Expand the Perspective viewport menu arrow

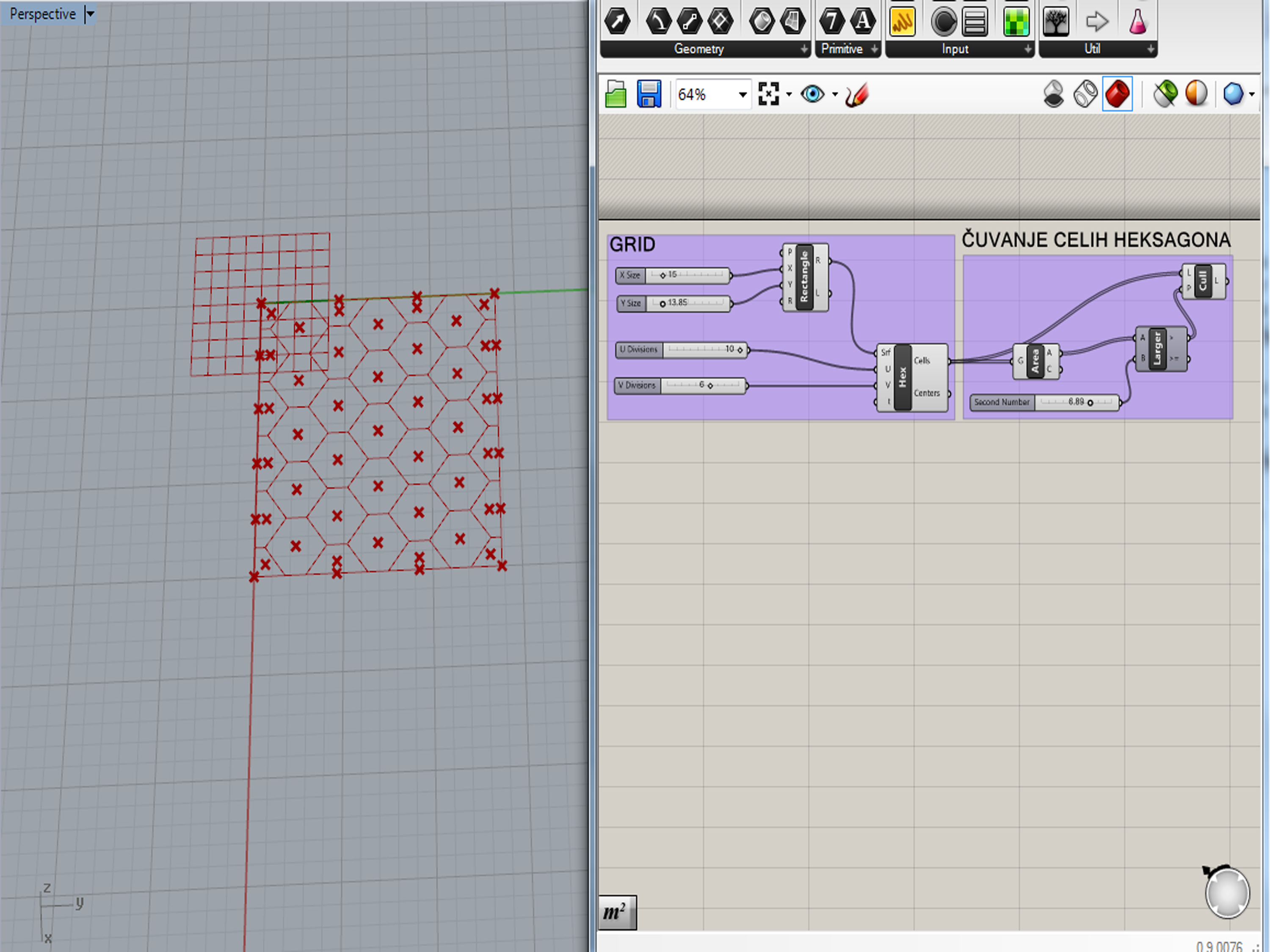(x=90, y=14)
